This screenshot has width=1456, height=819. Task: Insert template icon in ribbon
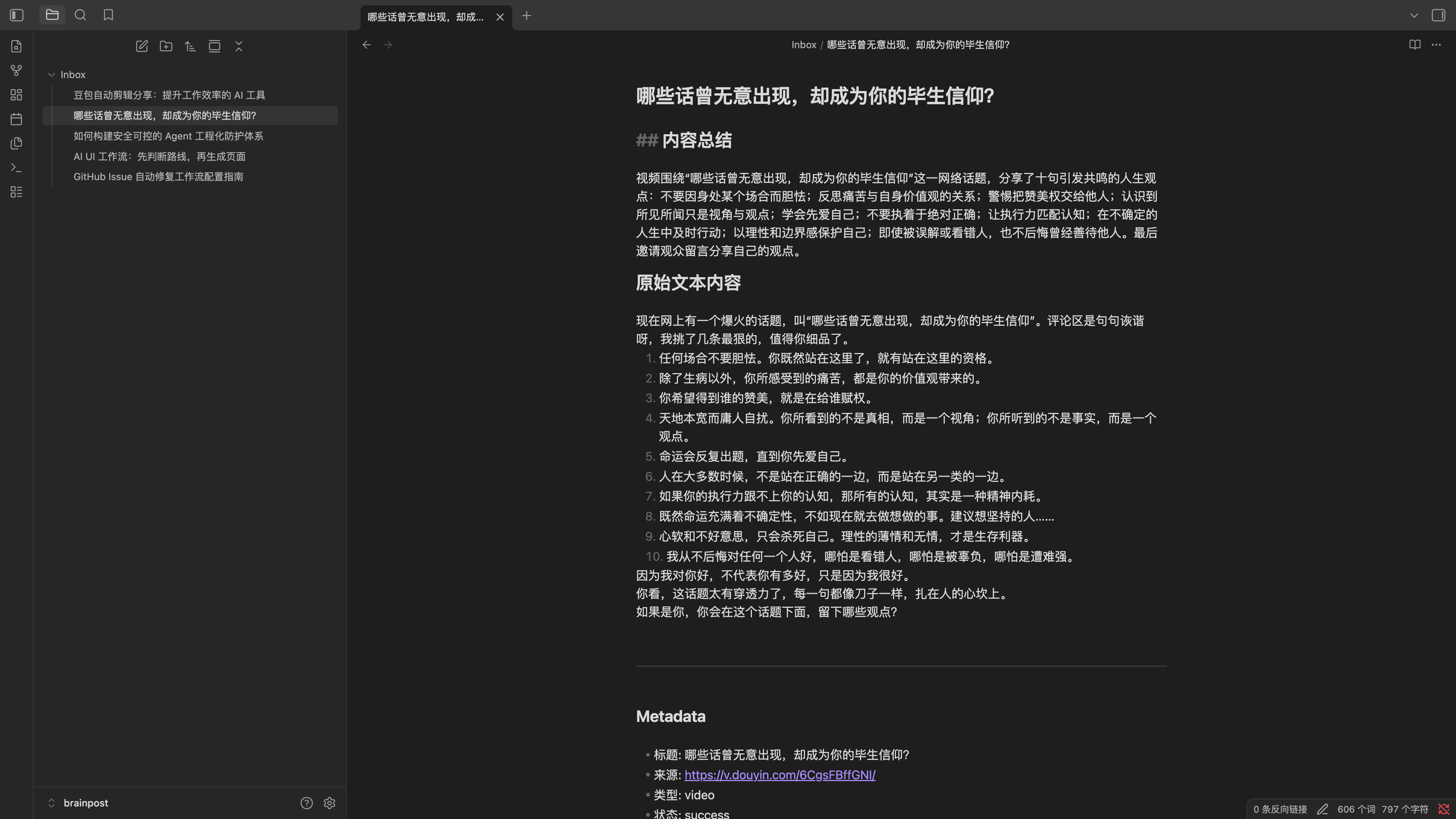click(16, 144)
